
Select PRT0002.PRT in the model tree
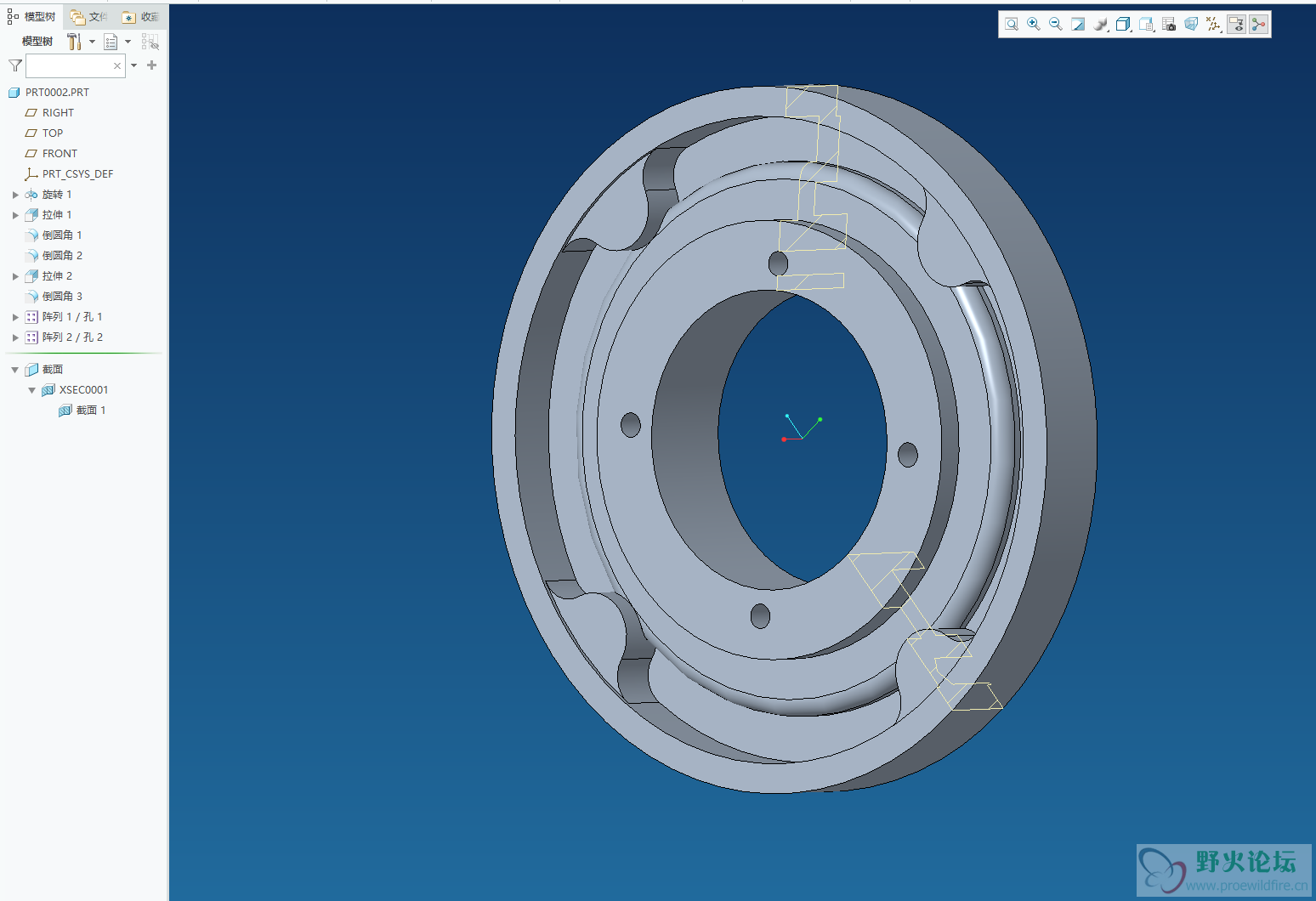click(x=57, y=93)
